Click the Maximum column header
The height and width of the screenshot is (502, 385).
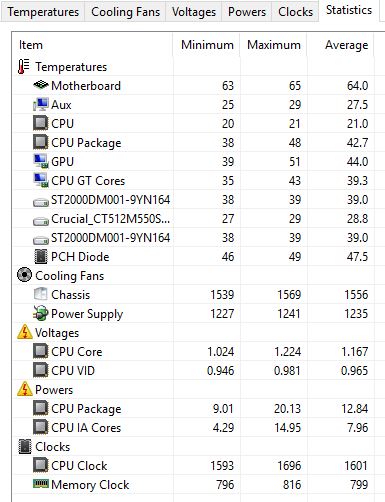tap(273, 45)
